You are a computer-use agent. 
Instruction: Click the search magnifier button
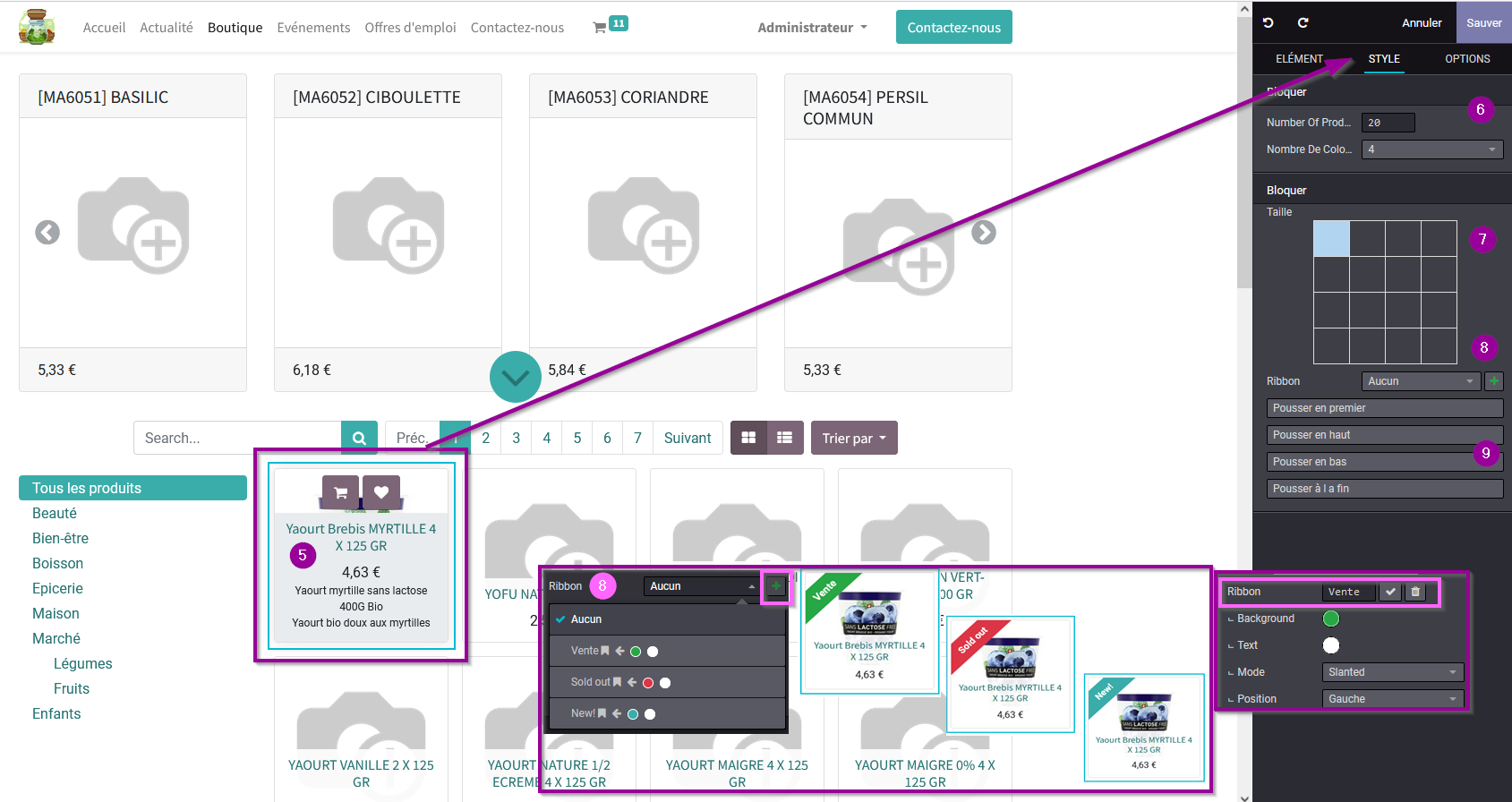tap(359, 438)
